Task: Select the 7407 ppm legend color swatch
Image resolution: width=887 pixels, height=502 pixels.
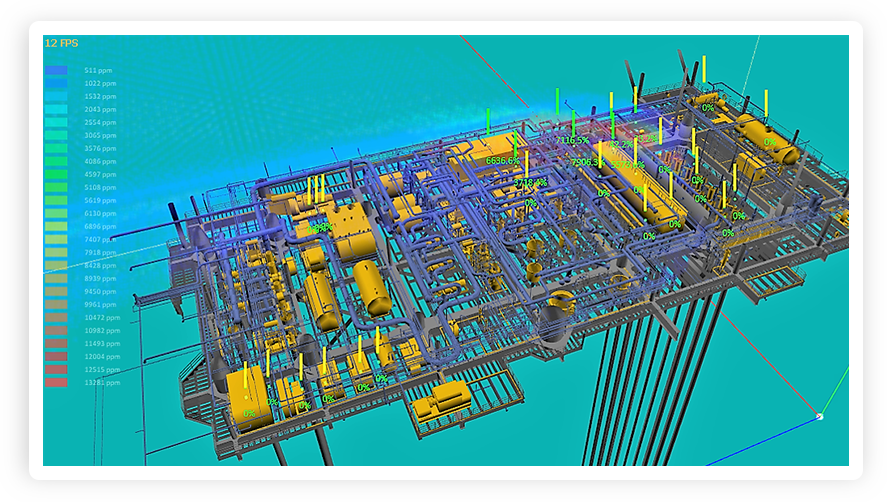Action: (x=56, y=239)
